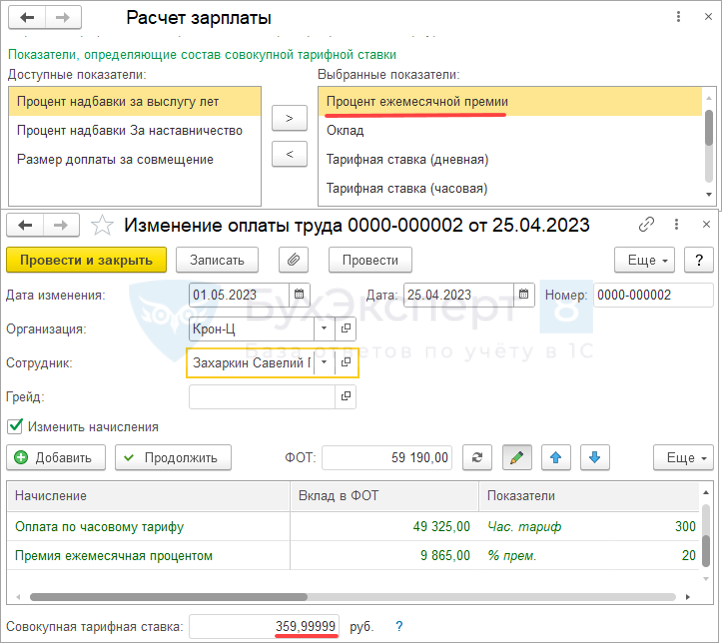Click horizontal scrollbar of accruals table
This screenshot has width=722, height=643.
click(x=169, y=597)
